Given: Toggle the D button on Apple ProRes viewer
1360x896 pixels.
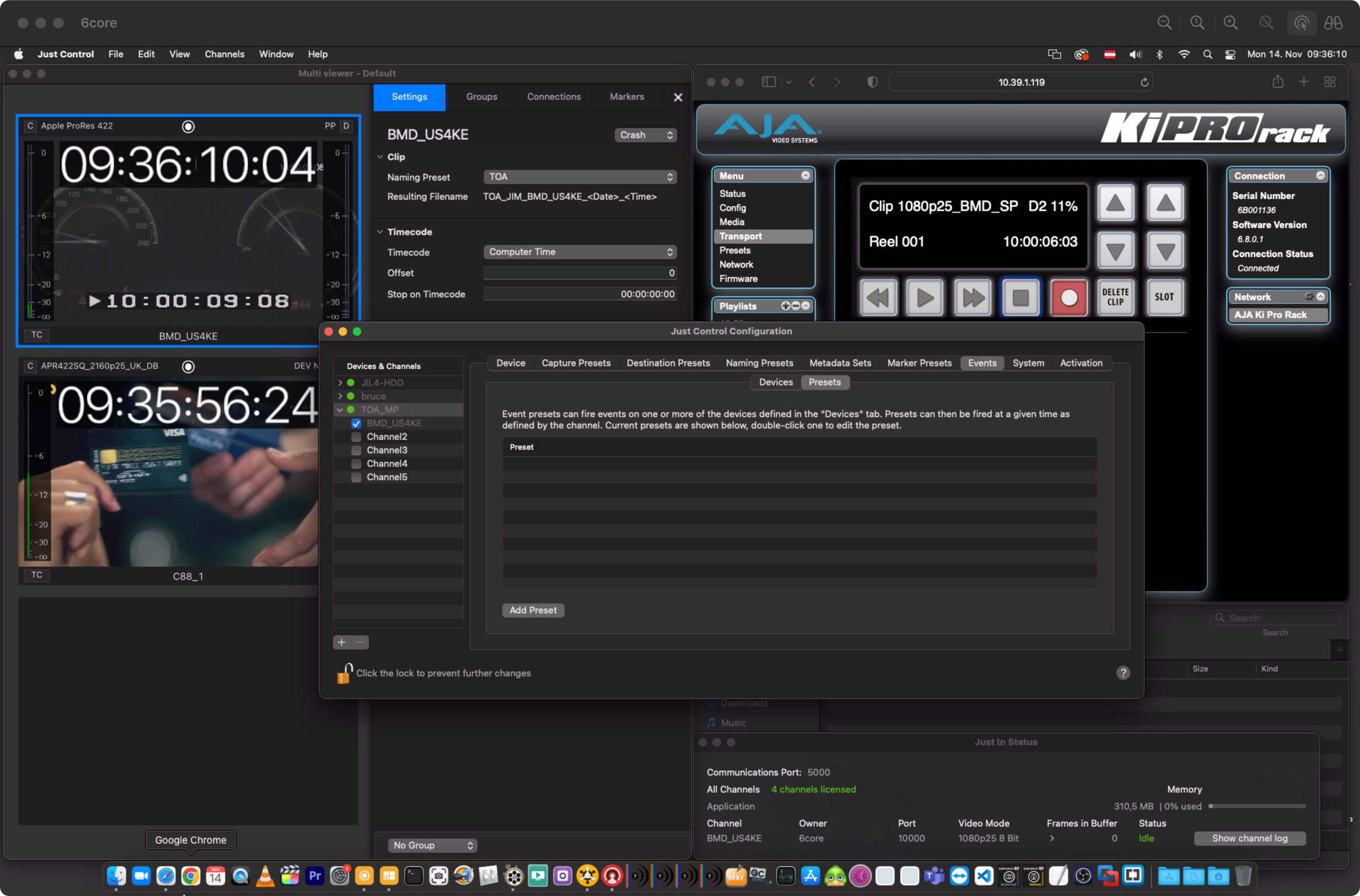Looking at the screenshot, I should click(346, 126).
